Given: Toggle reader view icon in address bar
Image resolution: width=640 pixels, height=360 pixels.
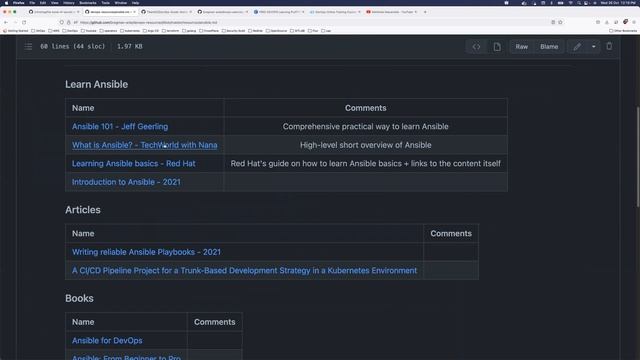Looking at the screenshot, I should click(553, 22).
